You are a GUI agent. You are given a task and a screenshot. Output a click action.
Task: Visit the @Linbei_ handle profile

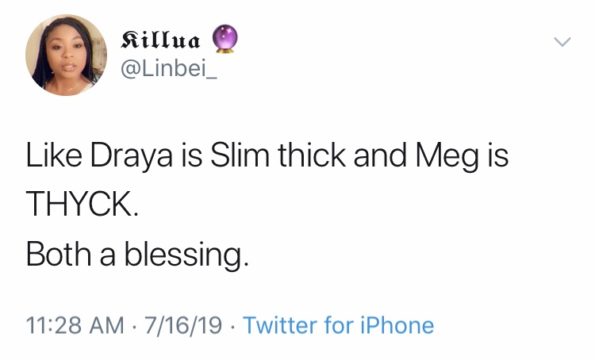(x=169, y=69)
